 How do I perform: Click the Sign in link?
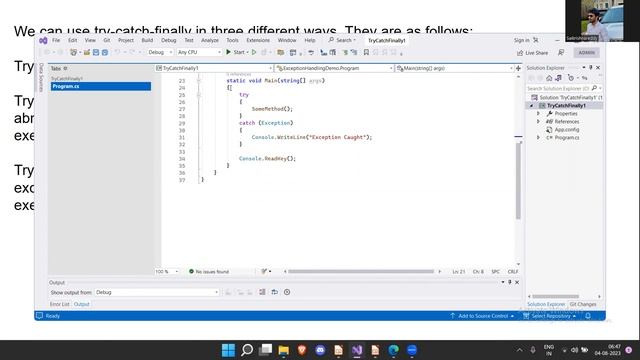(522, 40)
